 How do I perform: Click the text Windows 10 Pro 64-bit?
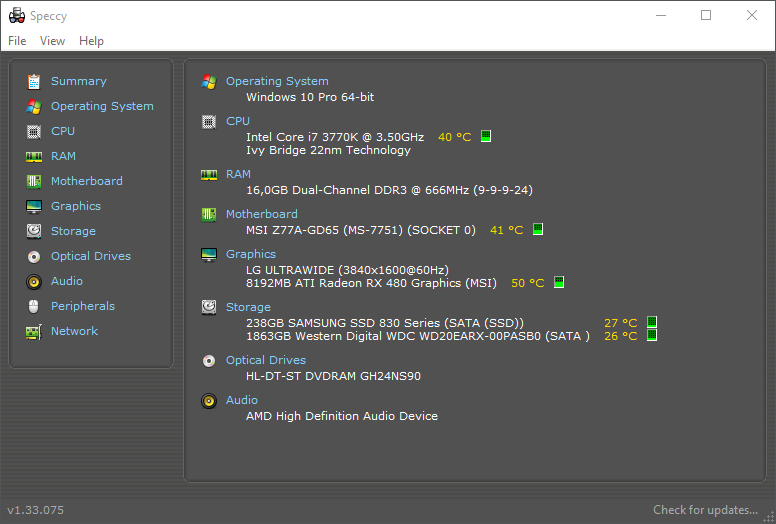point(310,97)
